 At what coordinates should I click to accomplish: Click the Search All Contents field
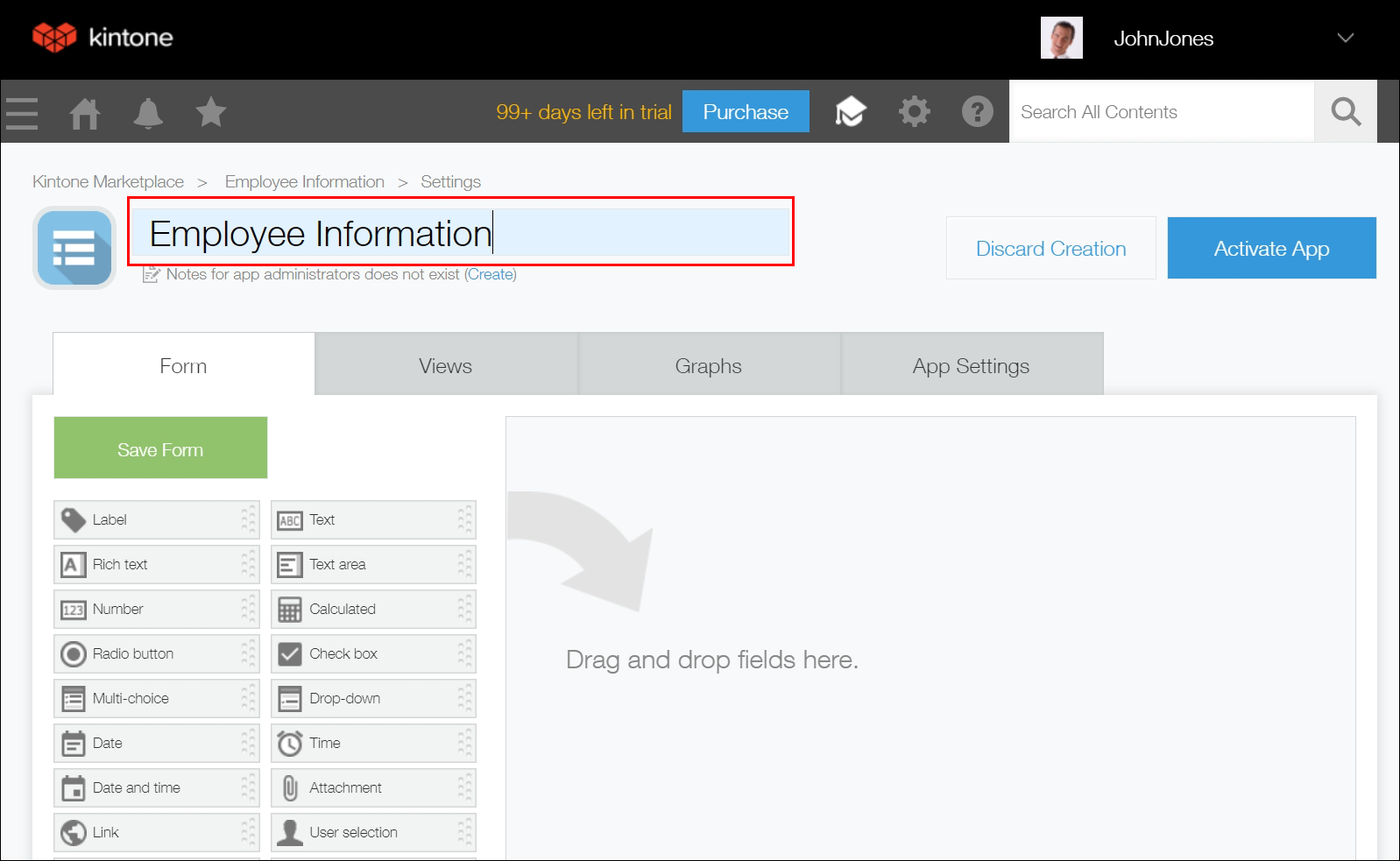(1161, 112)
